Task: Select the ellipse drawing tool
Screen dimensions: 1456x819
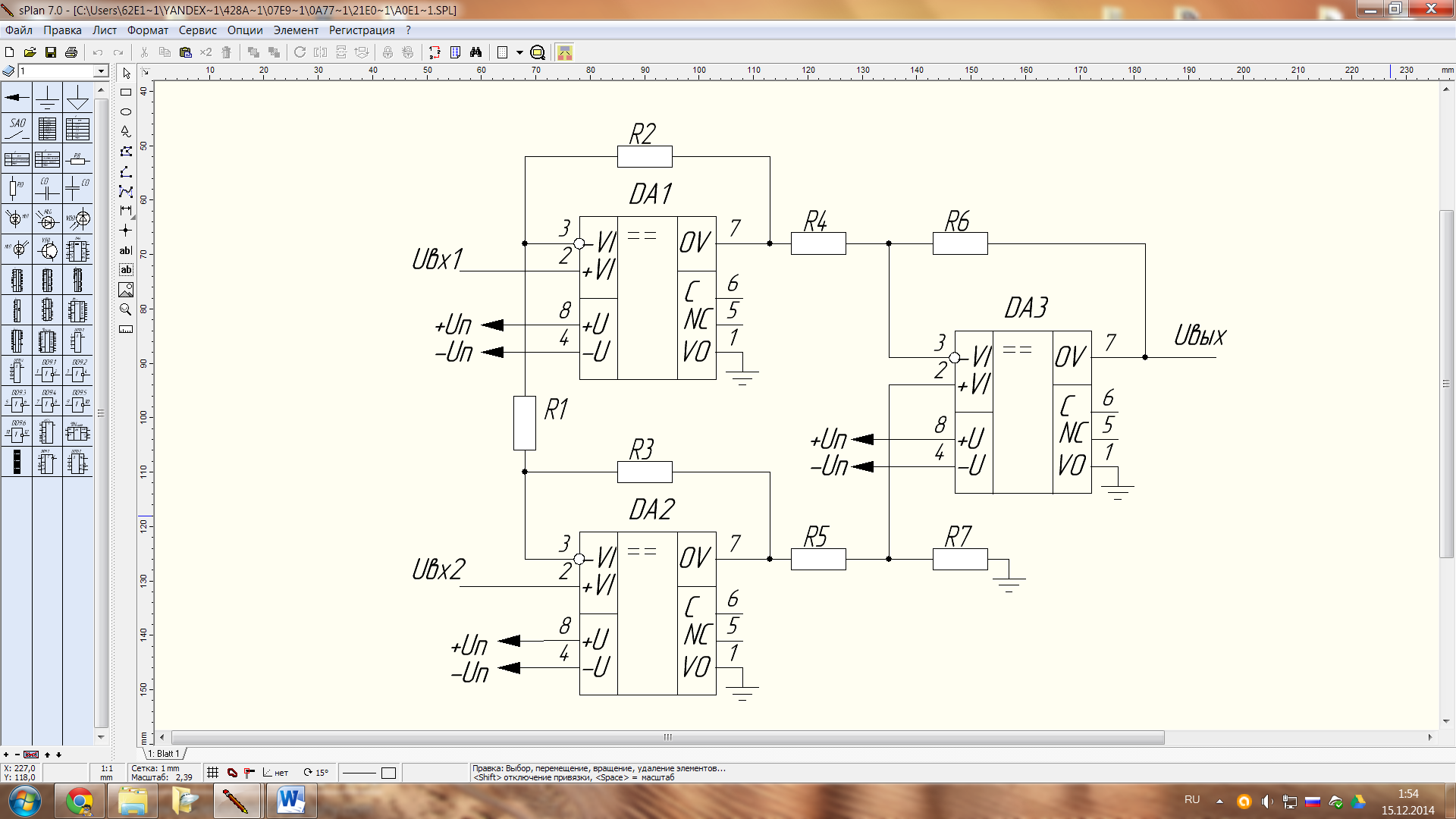Action: pyautogui.click(x=126, y=111)
